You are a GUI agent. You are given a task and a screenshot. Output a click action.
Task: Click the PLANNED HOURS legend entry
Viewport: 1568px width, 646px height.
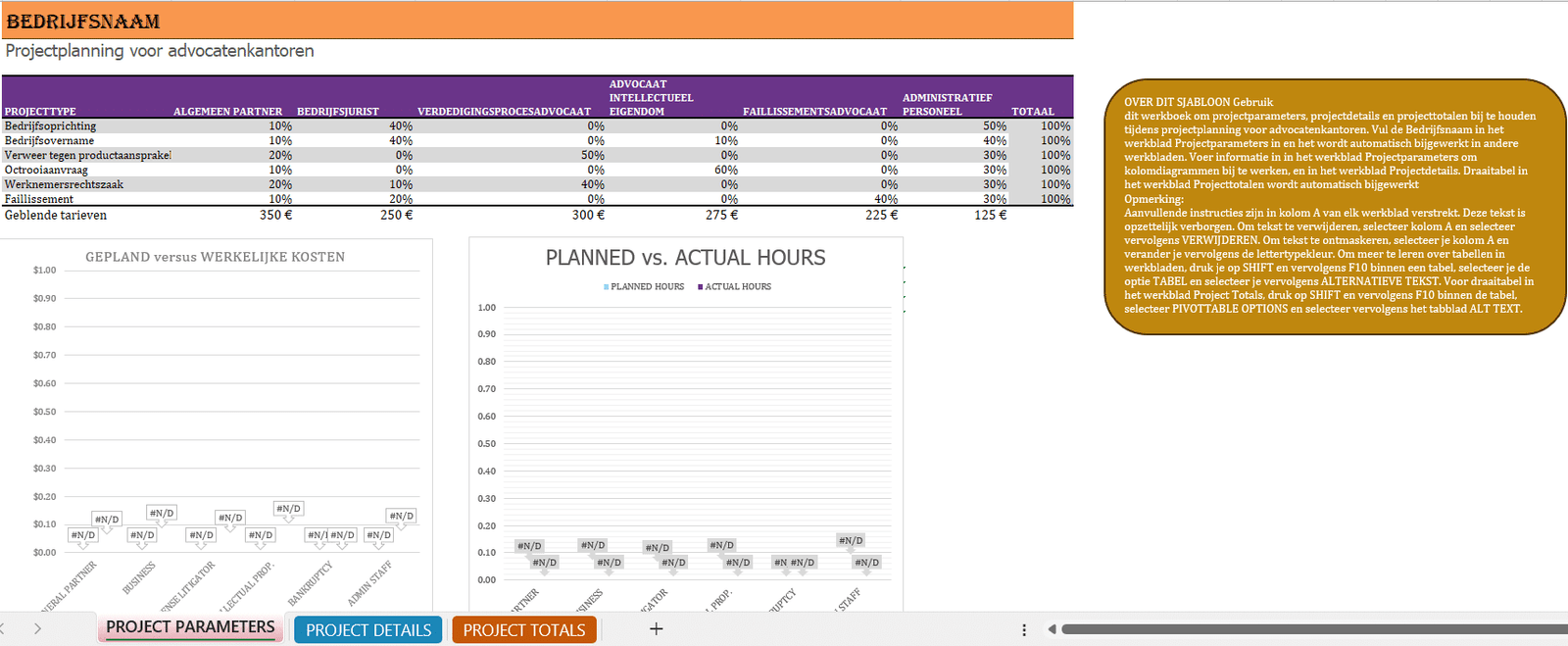(644, 286)
